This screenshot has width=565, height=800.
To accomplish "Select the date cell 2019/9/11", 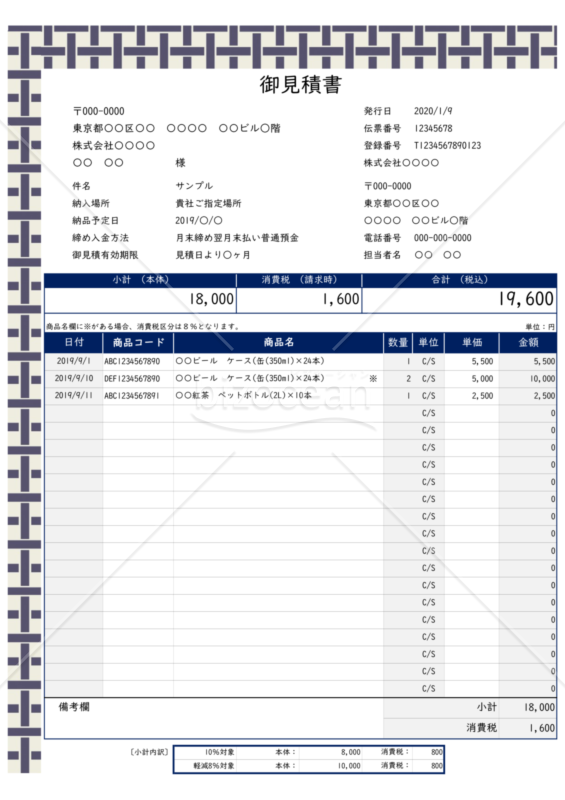I will click(74, 395).
